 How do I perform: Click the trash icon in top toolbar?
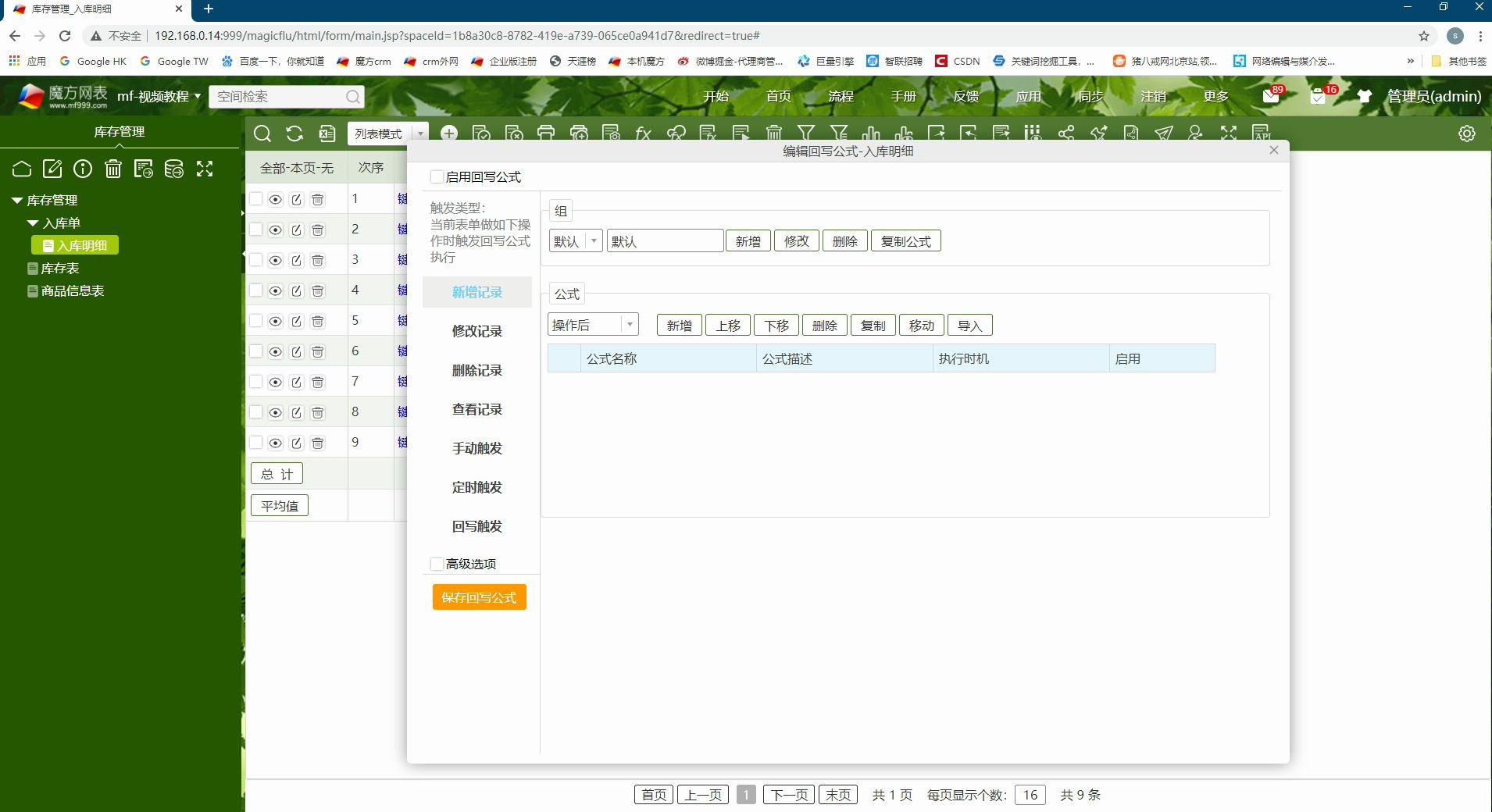click(773, 134)
